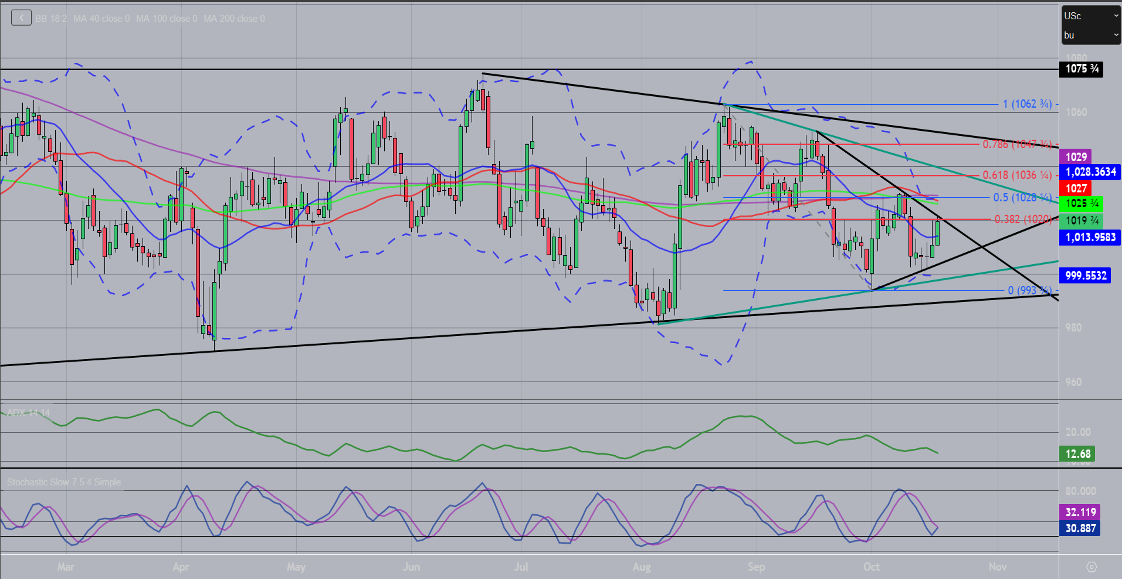The width and height of the screenshot is (1122, 580).
Task: Click the black 1075 ¾ price label
Action: 1082,69
